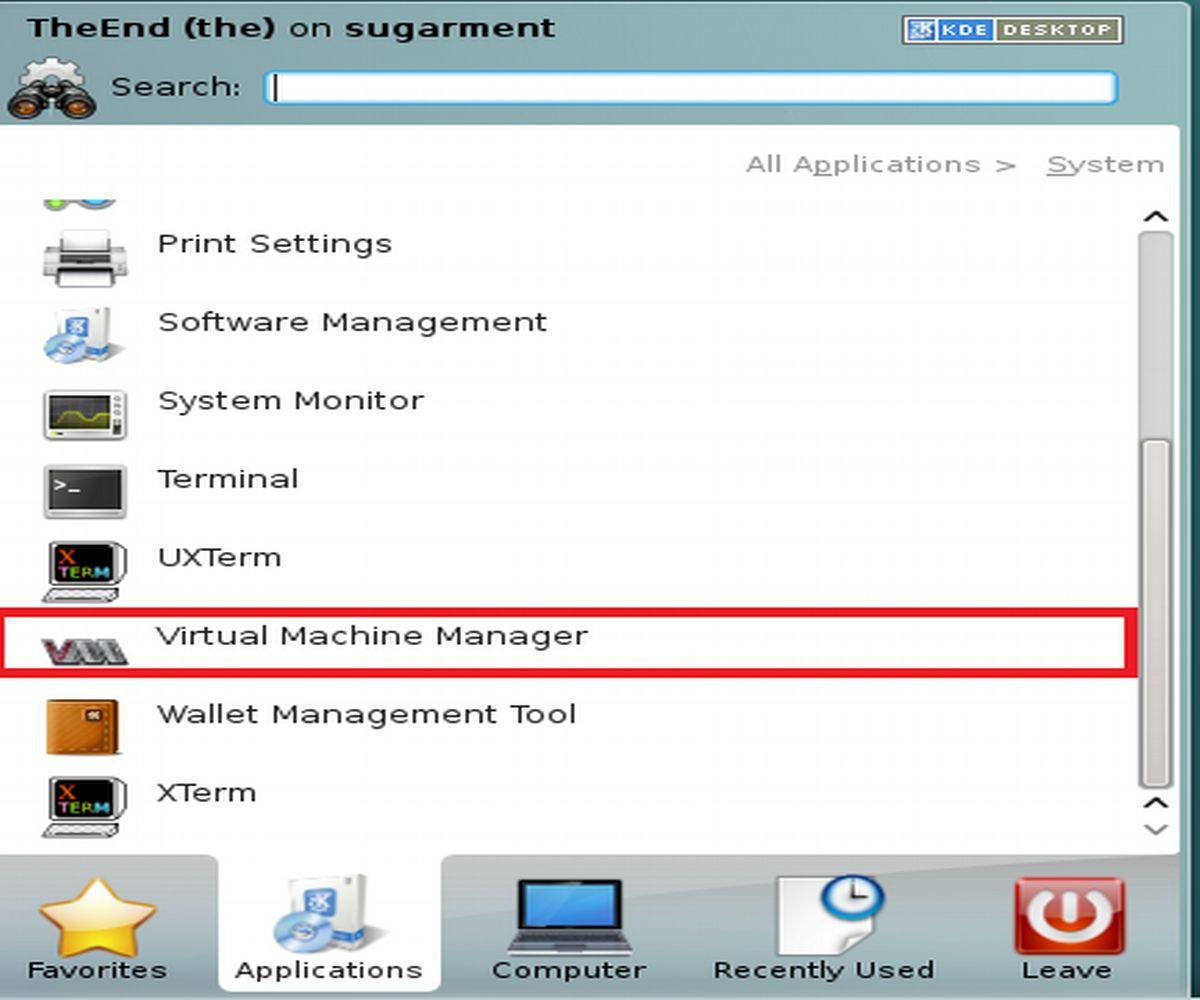This screenshot has width=1200, height=1000.
Task: Click the System breadcrumb link
Action: pyautogui.click(x=1105, y=165)
